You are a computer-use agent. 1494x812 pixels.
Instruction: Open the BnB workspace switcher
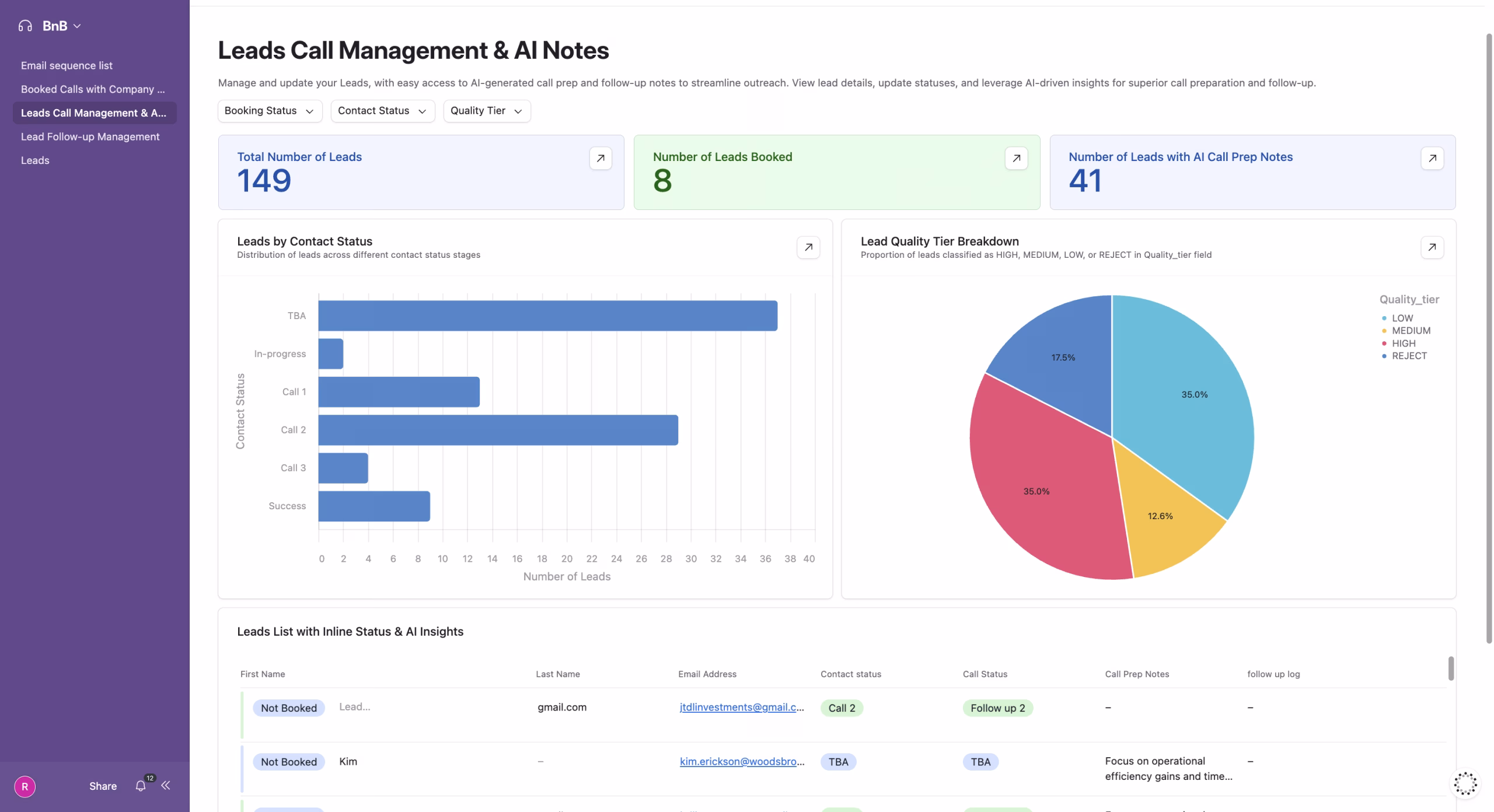click(x=61, y=26)
